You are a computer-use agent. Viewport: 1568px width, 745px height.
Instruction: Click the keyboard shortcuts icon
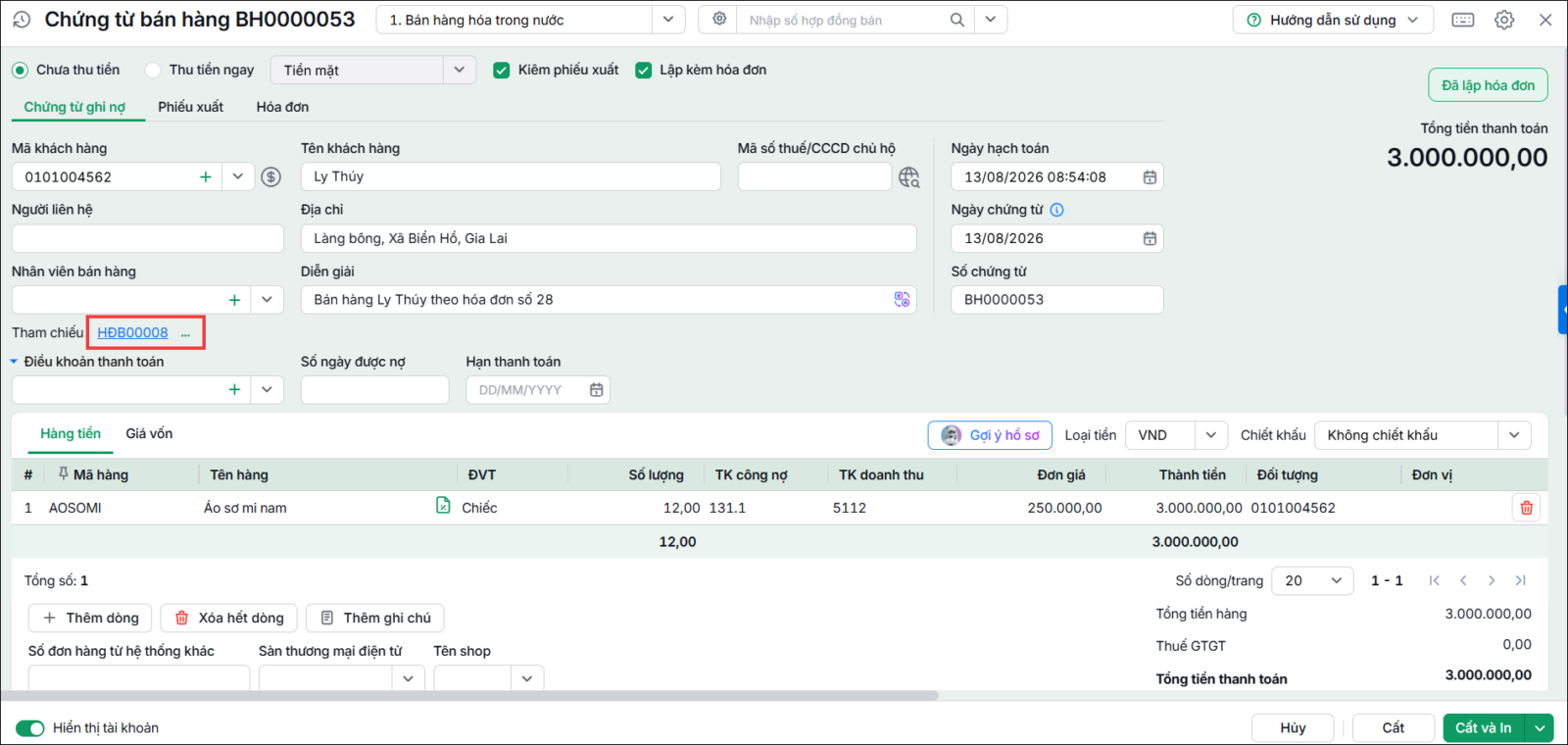[x=1463, y=20]
